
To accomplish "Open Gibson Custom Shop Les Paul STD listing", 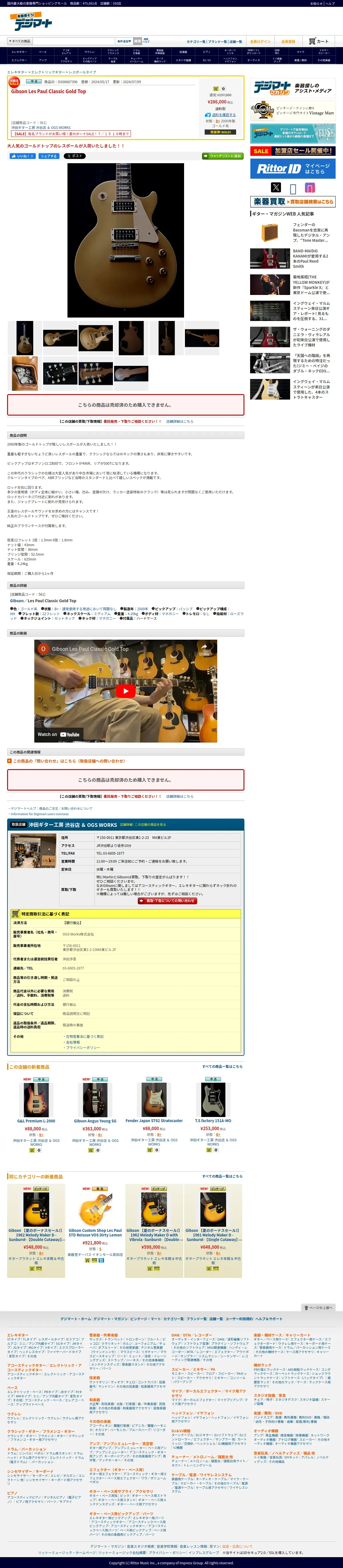I will [95, 1233].
